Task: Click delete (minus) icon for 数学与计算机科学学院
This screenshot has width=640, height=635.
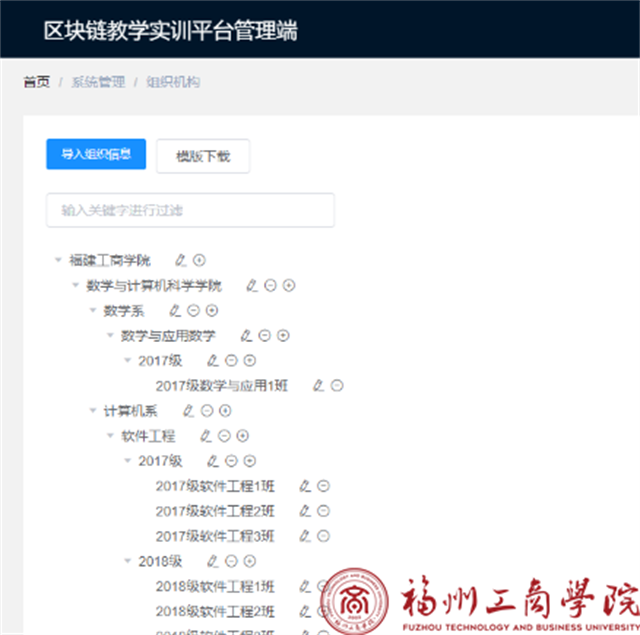Action: pyautogui.click(x=271, y=285)
